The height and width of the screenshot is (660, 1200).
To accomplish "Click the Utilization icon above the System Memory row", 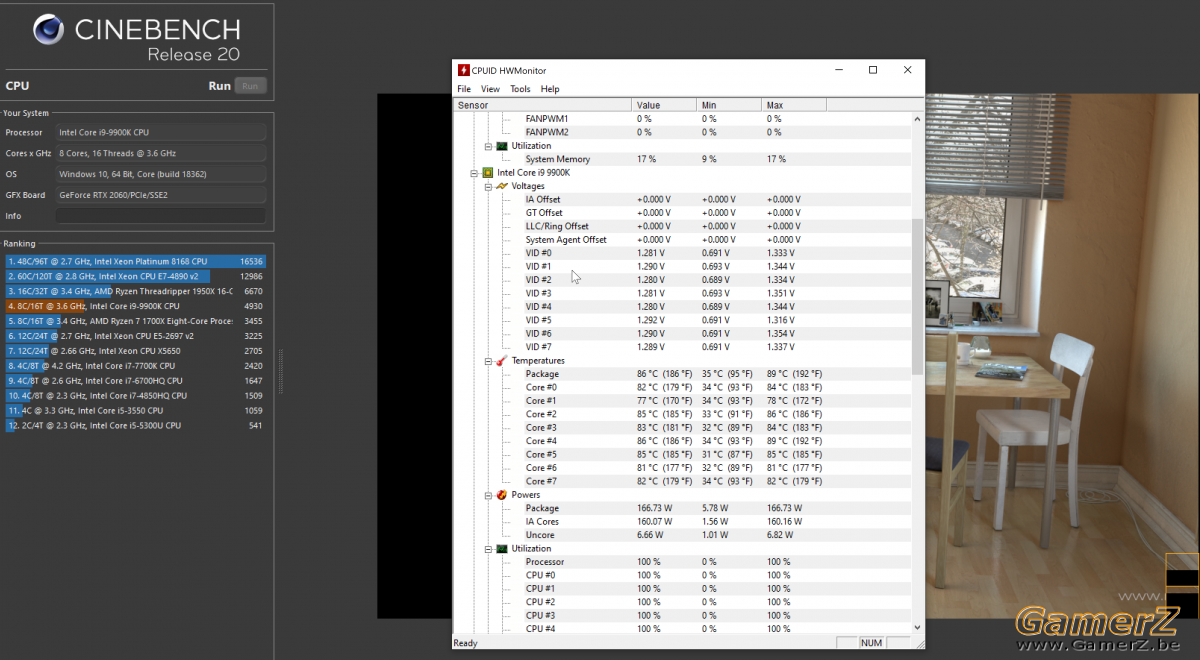I will (x=502, y=146).
